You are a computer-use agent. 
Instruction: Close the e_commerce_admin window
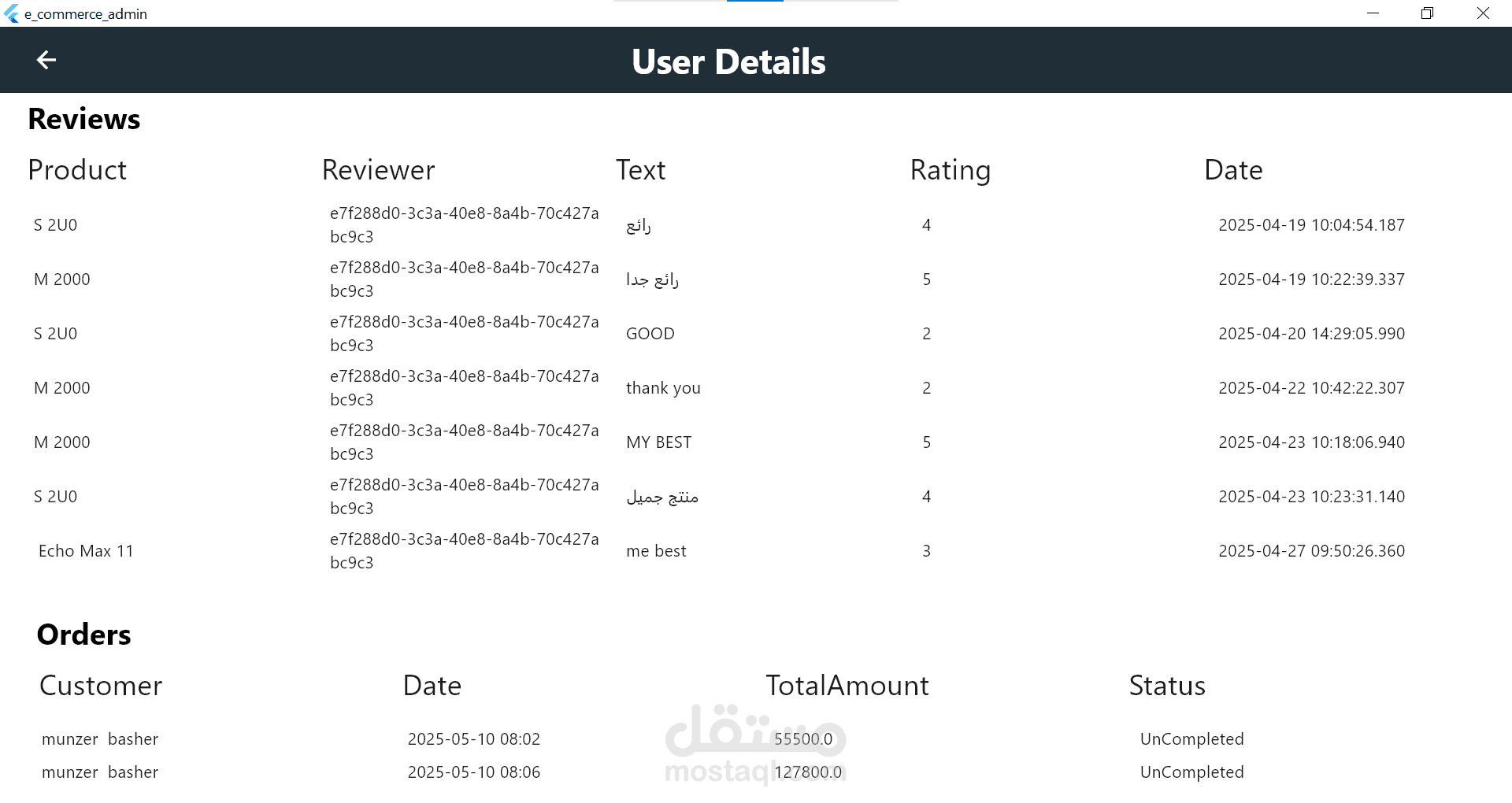tap(1483, 13)
